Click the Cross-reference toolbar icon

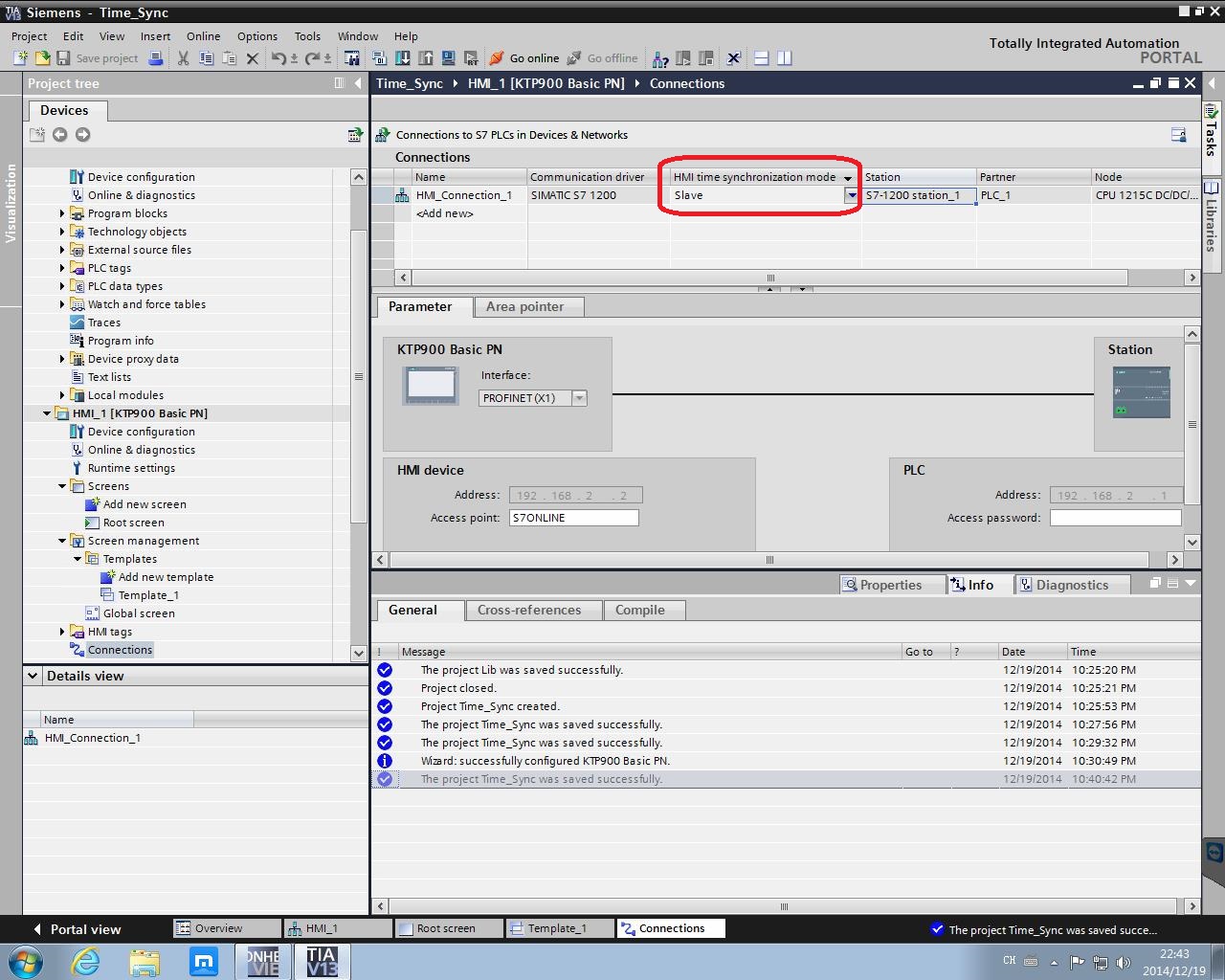[734, 58]
